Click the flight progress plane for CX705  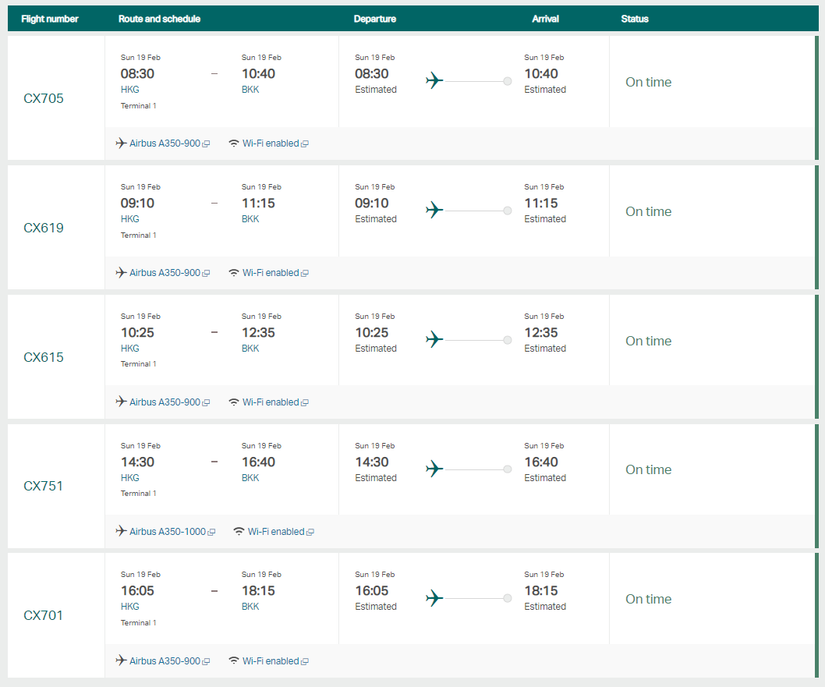click(x=434, y=80)
